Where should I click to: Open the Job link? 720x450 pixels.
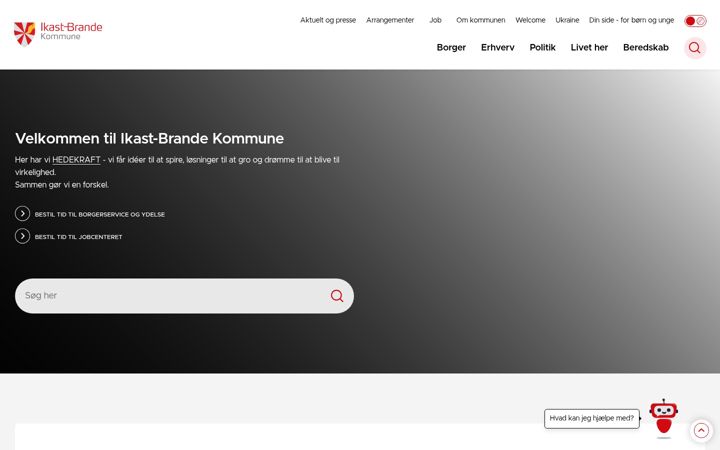point(435,20)
